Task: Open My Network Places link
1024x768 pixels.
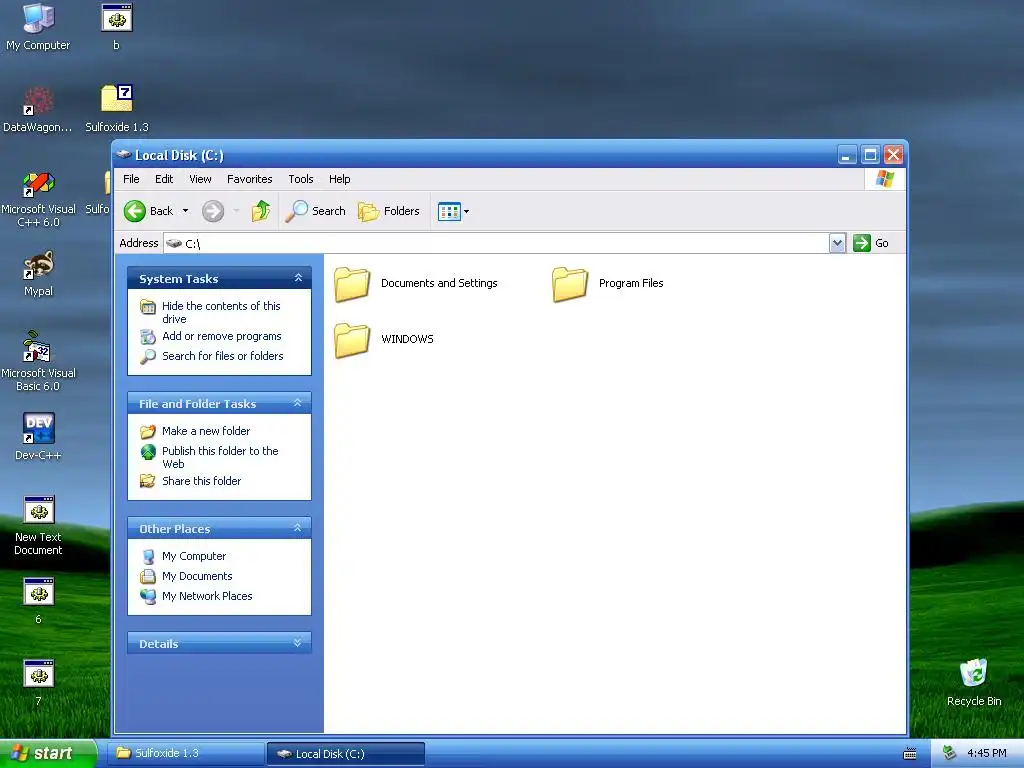Action: point(207,596)
